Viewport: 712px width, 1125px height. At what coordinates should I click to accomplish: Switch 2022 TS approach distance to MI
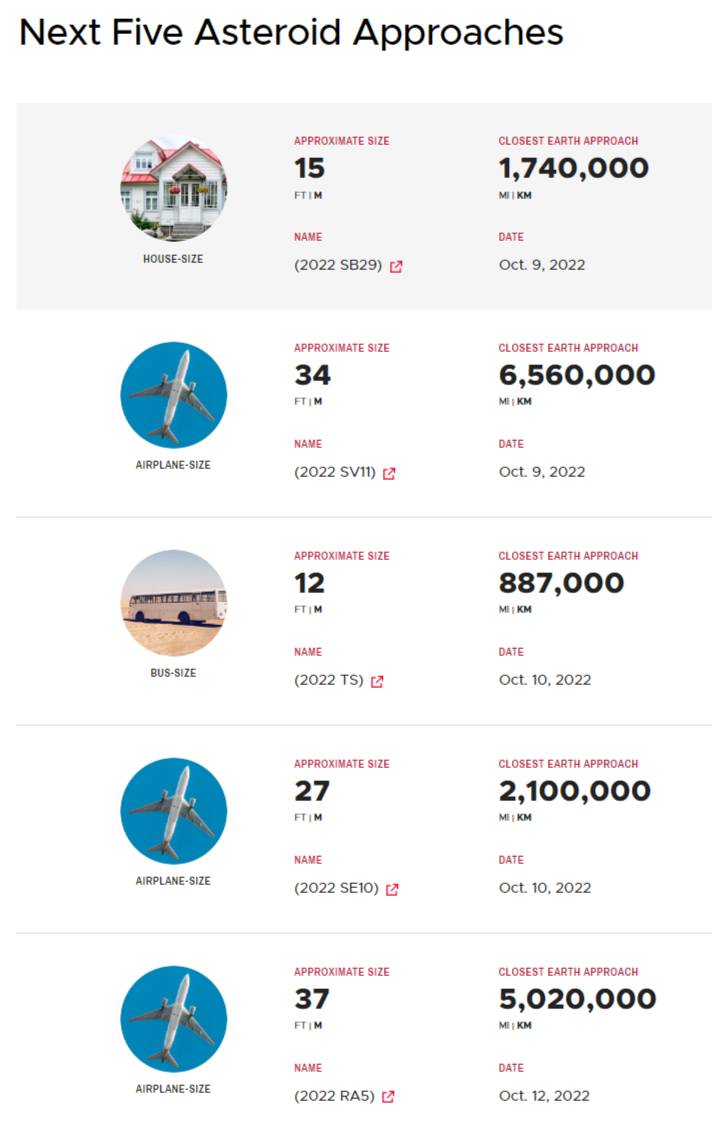pyautogui.click(x=504, y=610)
